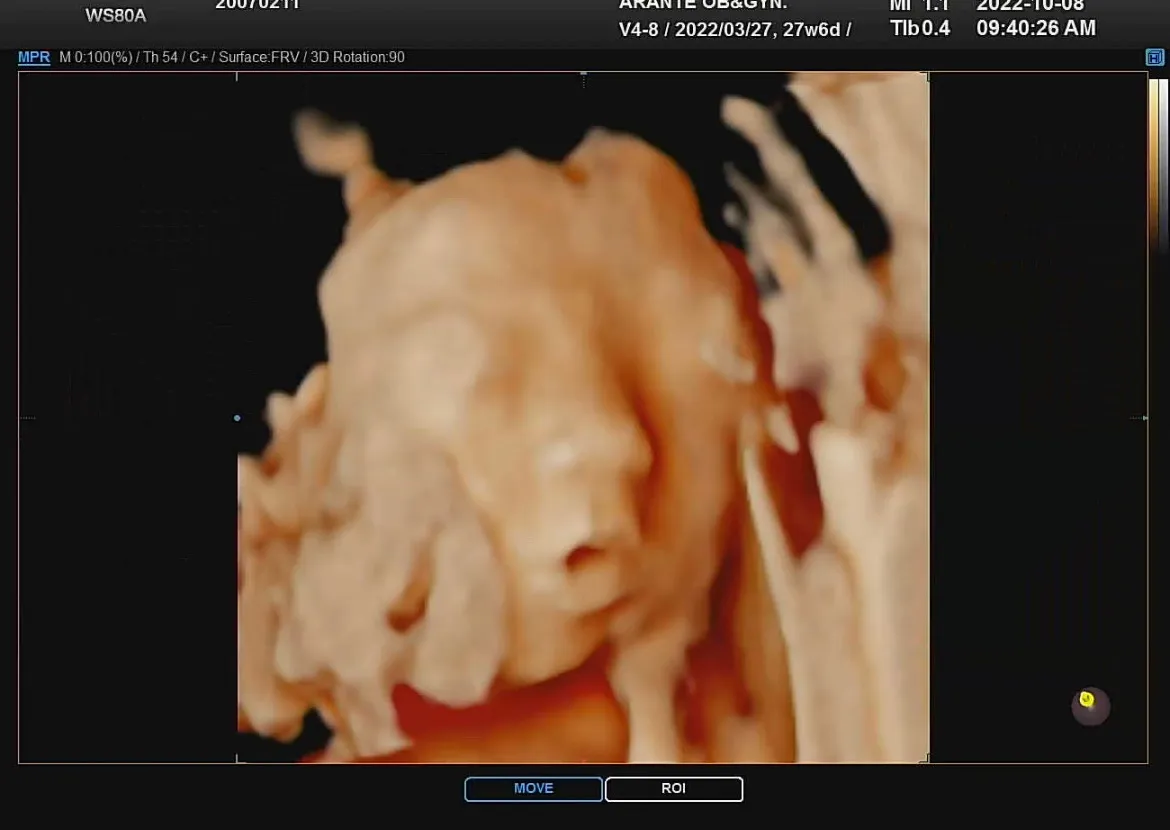Select the 'WS80A' device label
Viewport: 1170px width, 830px height.
tap(116, 16)
